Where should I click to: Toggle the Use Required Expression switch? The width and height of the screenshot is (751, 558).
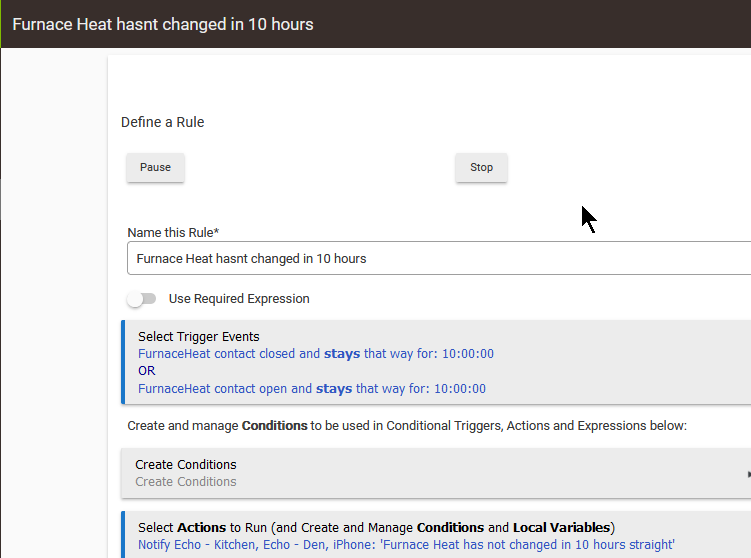pos(142,299)
